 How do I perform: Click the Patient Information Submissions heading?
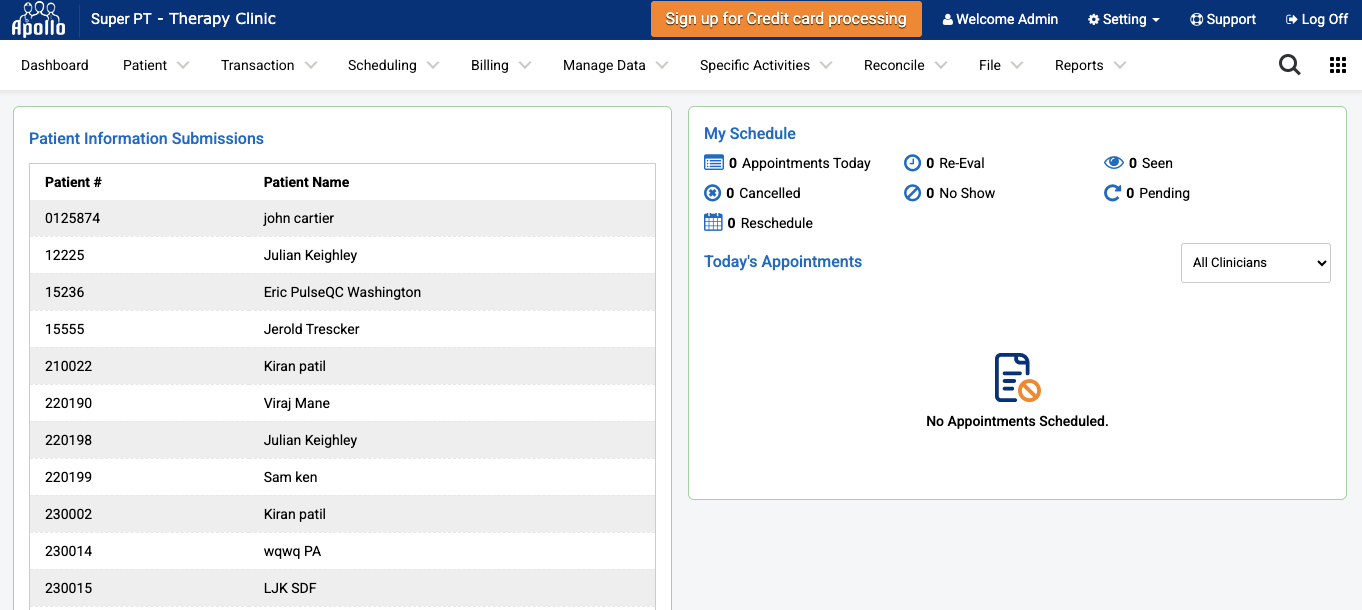(146, 139)
